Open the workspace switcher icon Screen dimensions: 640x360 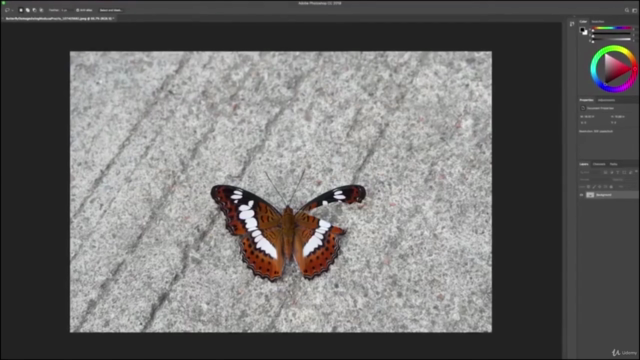[x=635, y=10]
